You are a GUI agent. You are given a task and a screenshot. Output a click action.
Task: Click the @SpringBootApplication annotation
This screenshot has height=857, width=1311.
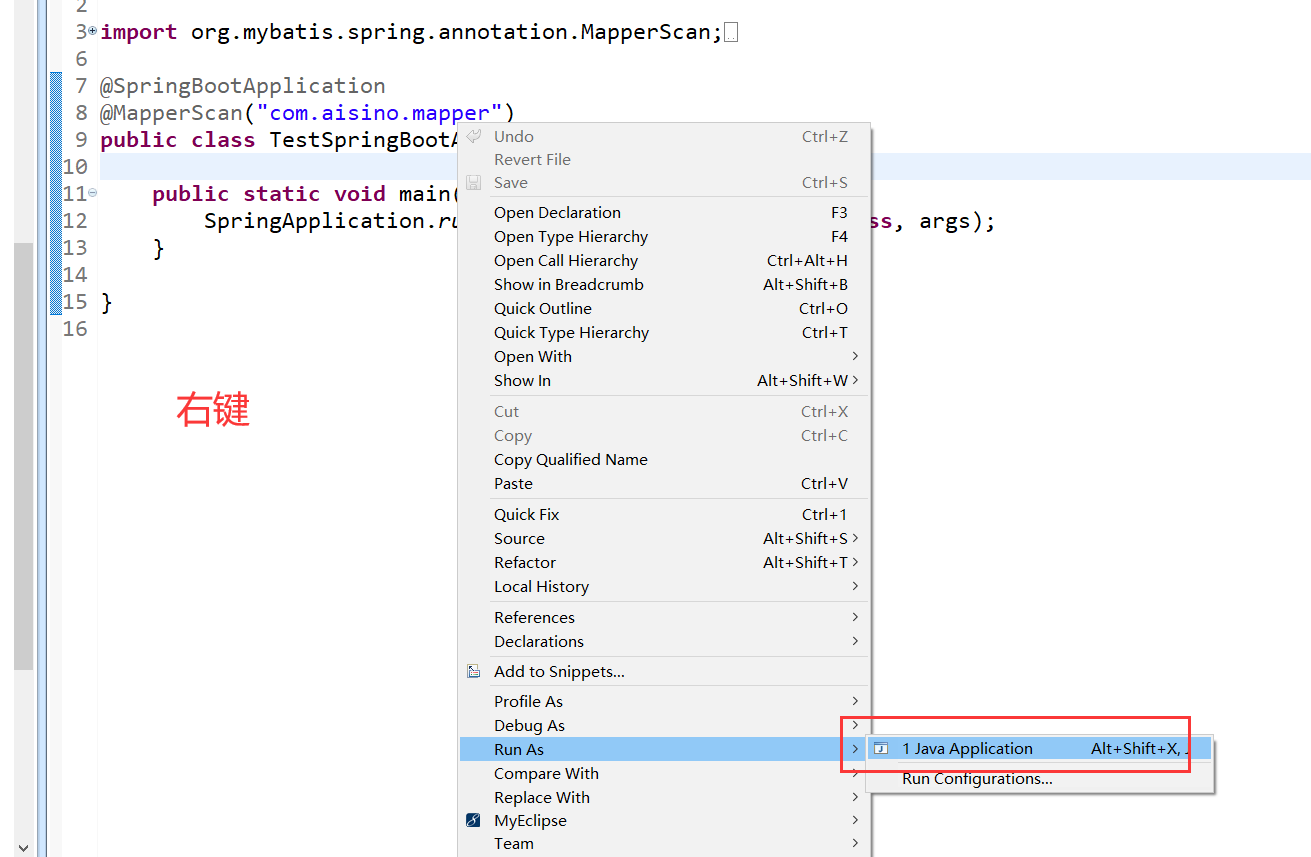point(243,86)
